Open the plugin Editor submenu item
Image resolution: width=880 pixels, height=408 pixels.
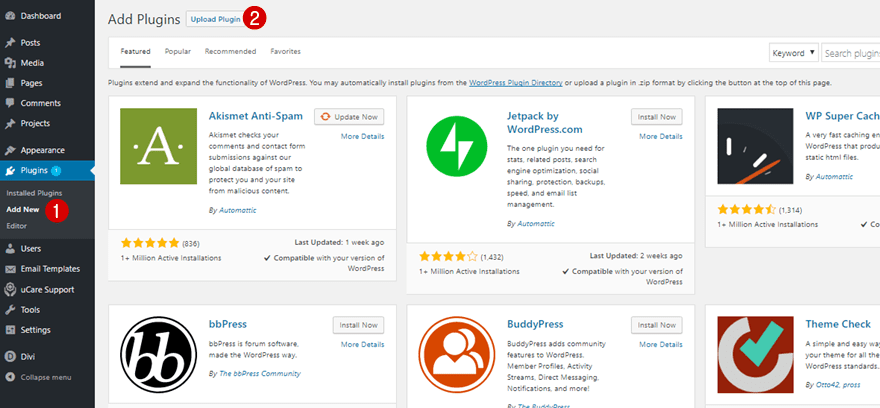(16, 226)
